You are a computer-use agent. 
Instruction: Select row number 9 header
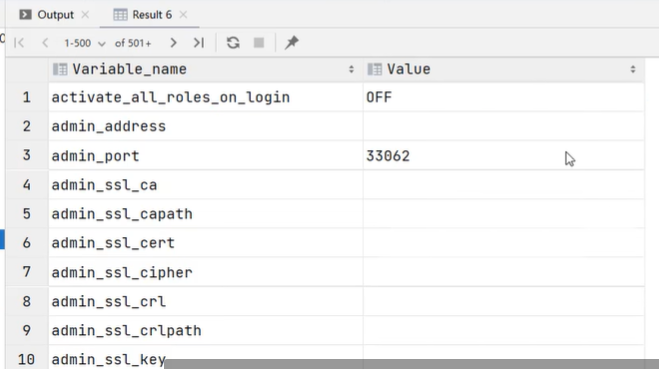click(27, 330)
